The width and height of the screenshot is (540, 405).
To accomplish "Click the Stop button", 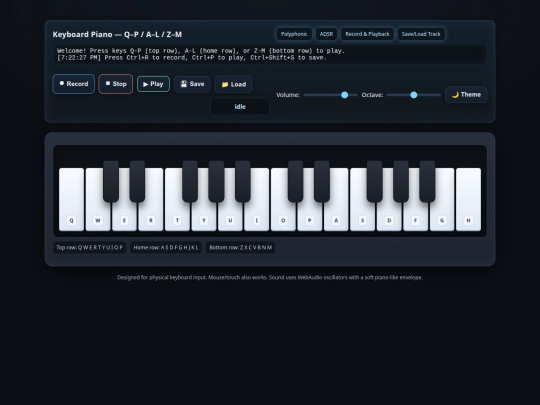I will [x=116, y=84].
